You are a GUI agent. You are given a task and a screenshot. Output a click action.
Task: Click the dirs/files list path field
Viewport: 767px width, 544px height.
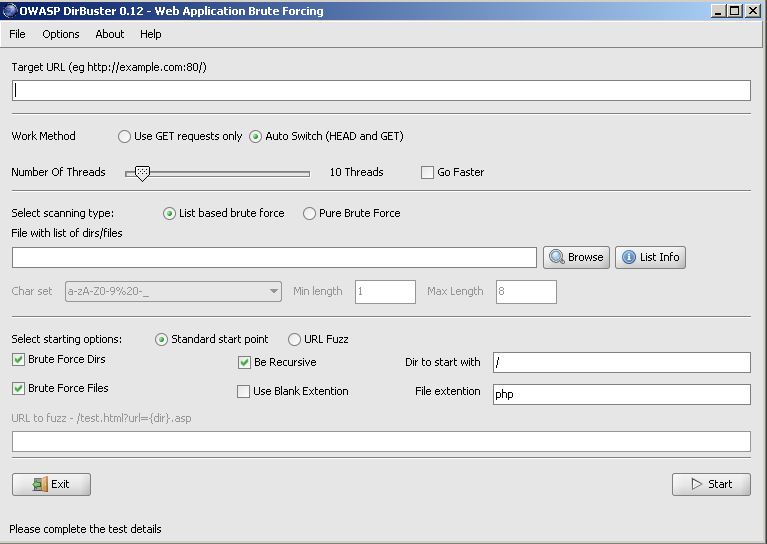[274, 257]
